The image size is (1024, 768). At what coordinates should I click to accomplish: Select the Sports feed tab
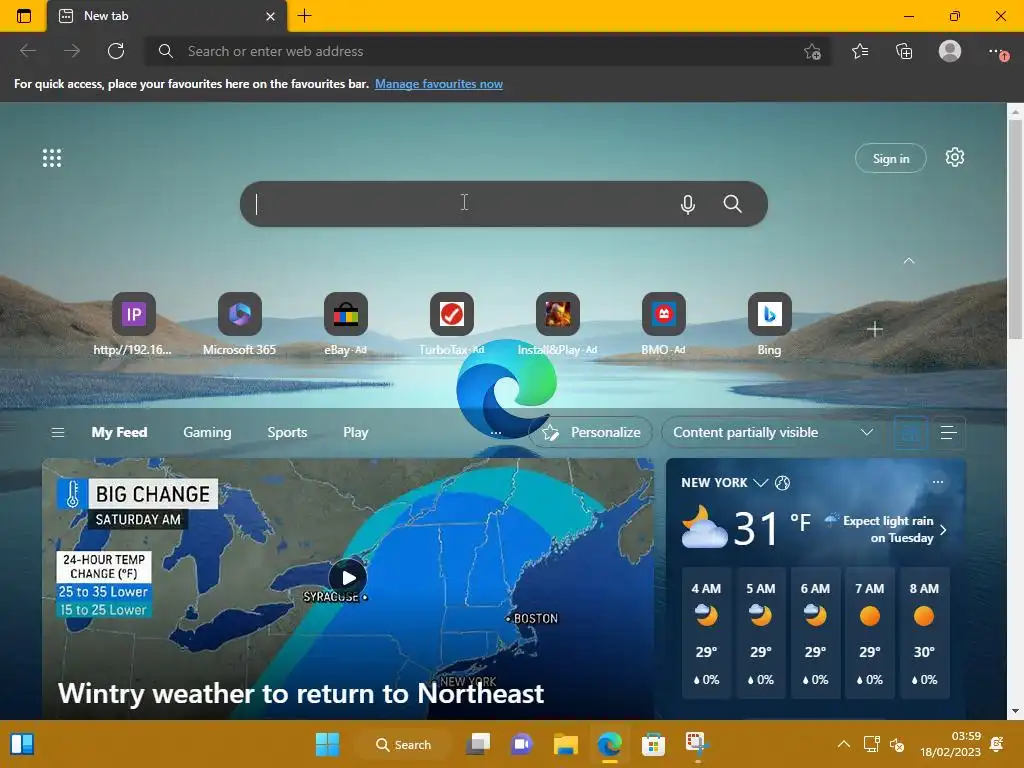point(287,432)
